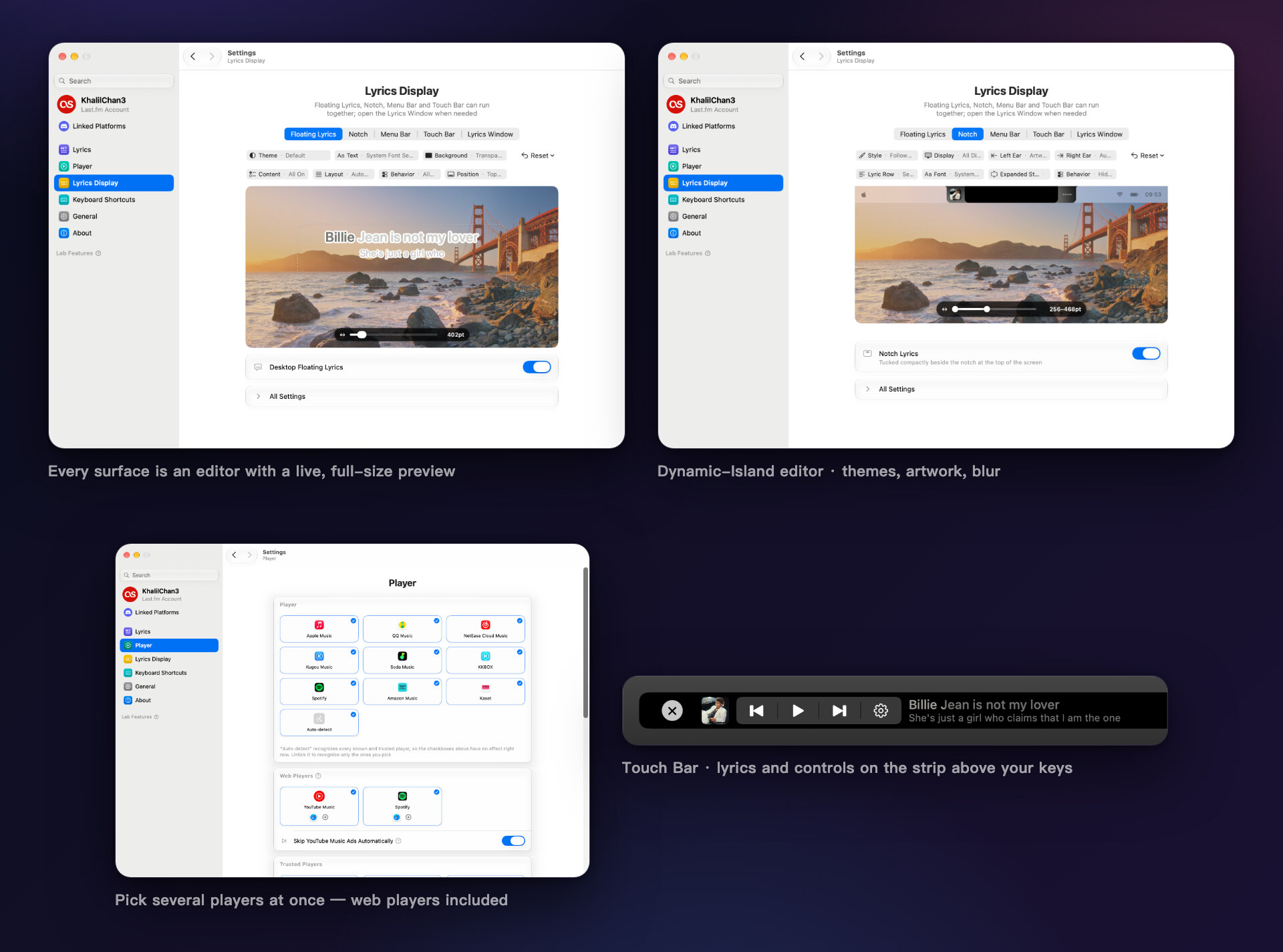This screenshot has height=952, width=1283.
Task: Switch to Menu Bar tab in left window
Action: [x=396, y=134]
